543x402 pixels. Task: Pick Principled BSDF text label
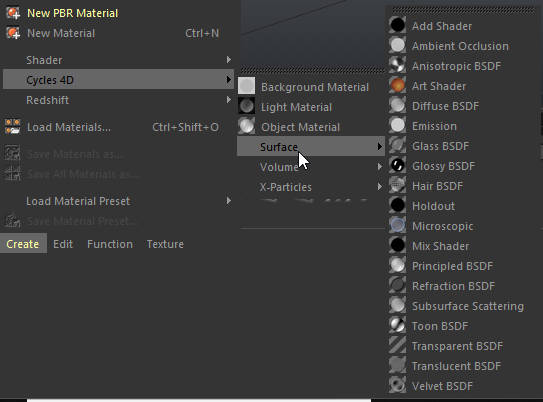(x=452, y=266)
